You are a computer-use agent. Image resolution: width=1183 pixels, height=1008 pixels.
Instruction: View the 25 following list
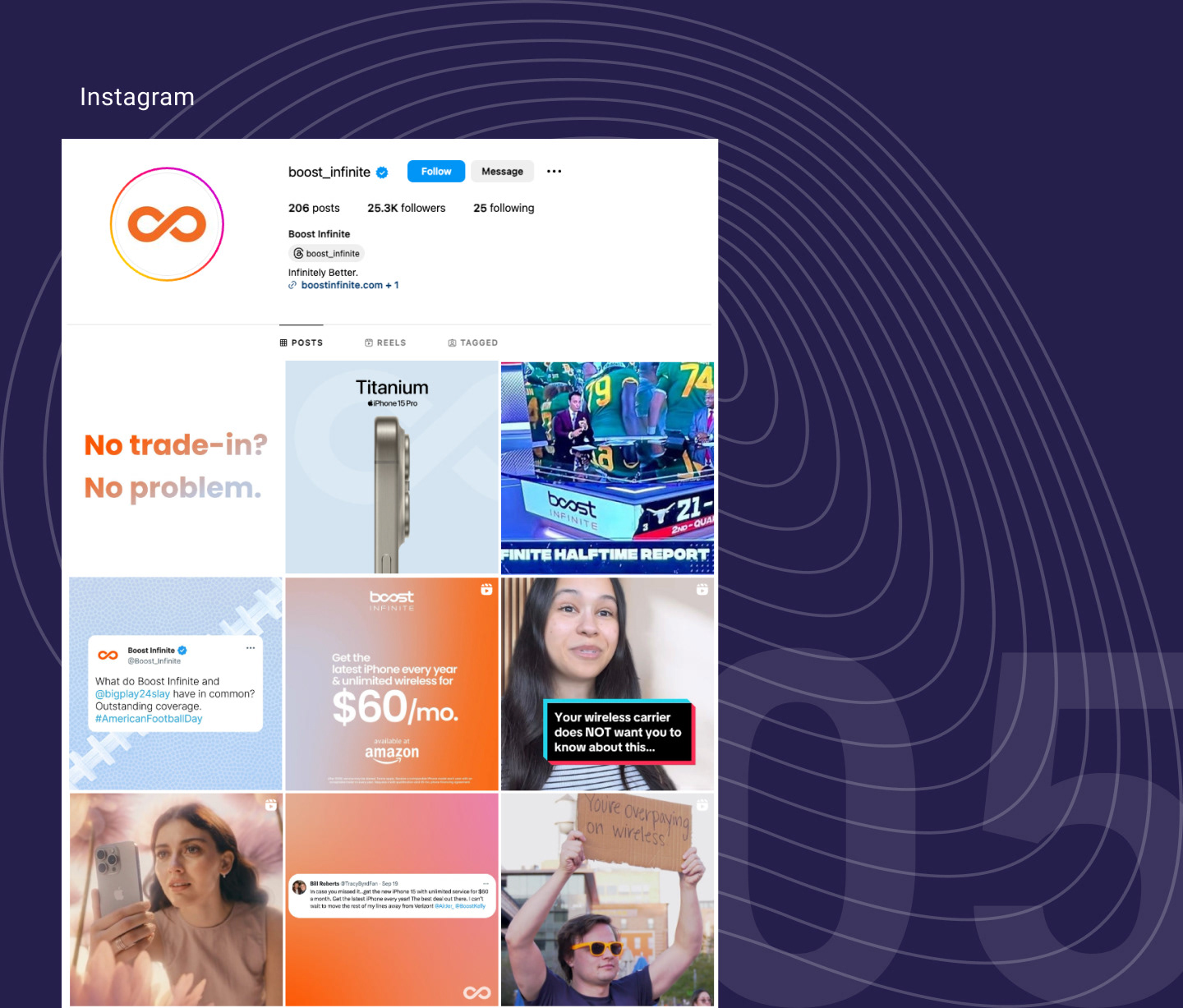point(504,208)
